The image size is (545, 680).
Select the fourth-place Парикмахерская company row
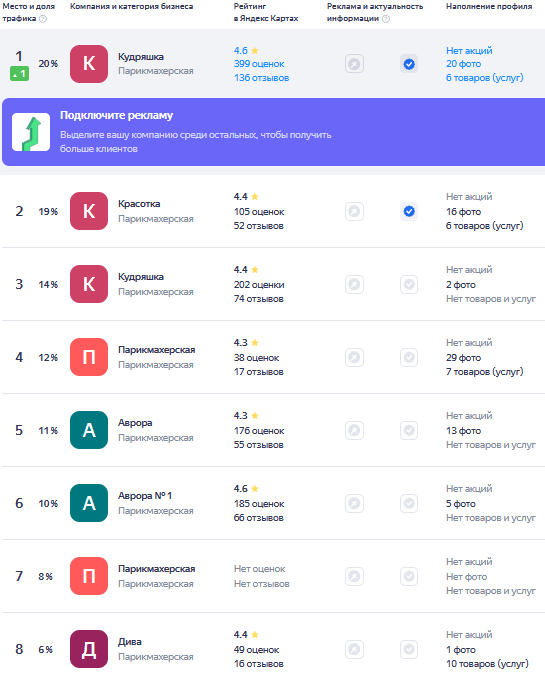tap(272, 357)
